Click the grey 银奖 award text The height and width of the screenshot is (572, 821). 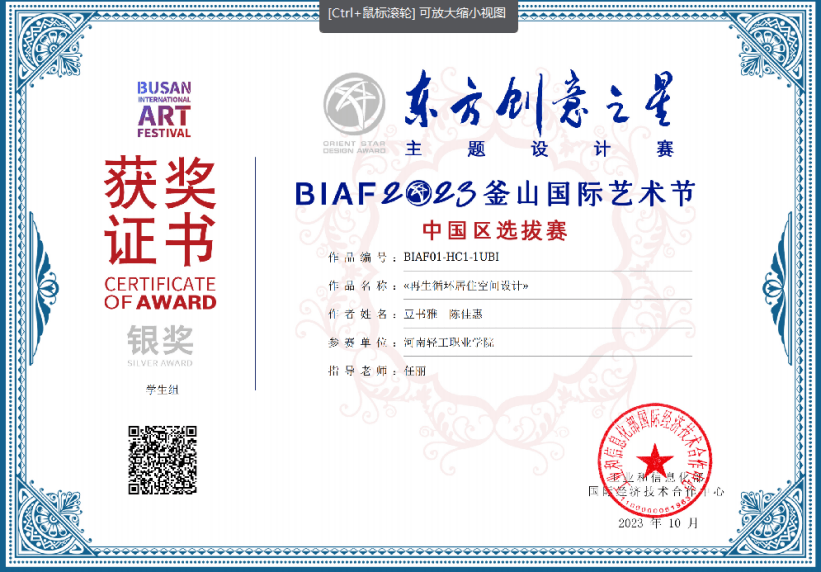[160, 340]
